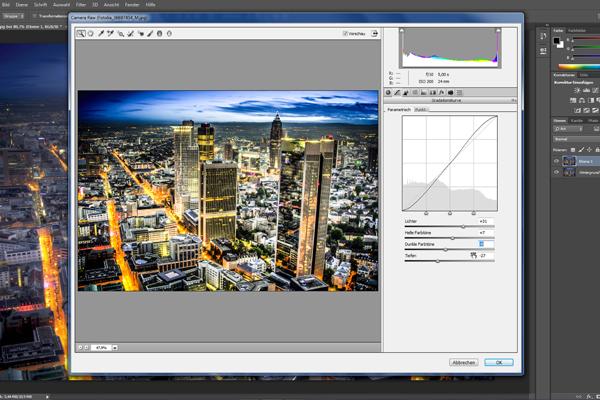Pick the White Balance eyedropper tool
The image size is (600, 400).
(x=100, y=33)
